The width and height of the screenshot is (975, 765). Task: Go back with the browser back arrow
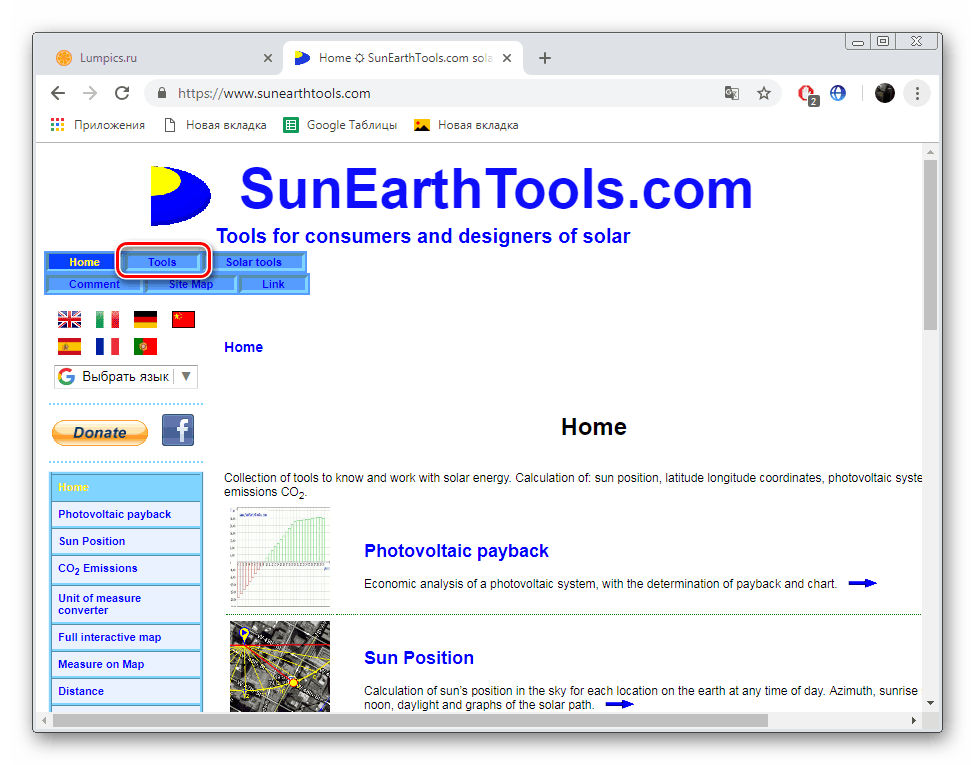tap(58, 93)
